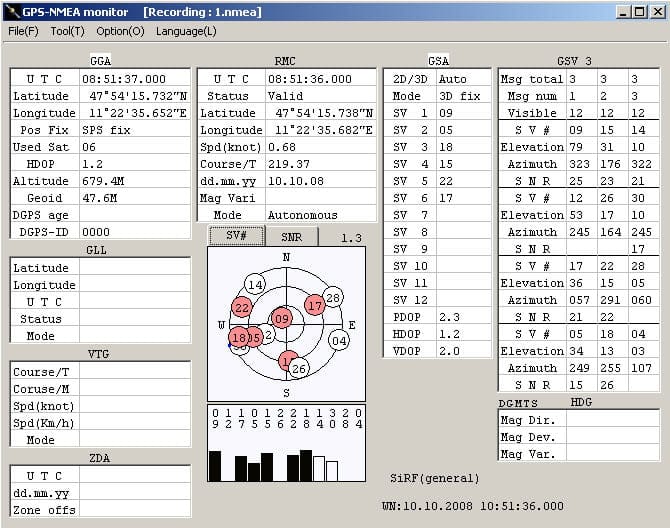The width and height of the screenshot is (670, 528).
Task: Select the pink satellite 17 circle
Action: pos(315,304)
